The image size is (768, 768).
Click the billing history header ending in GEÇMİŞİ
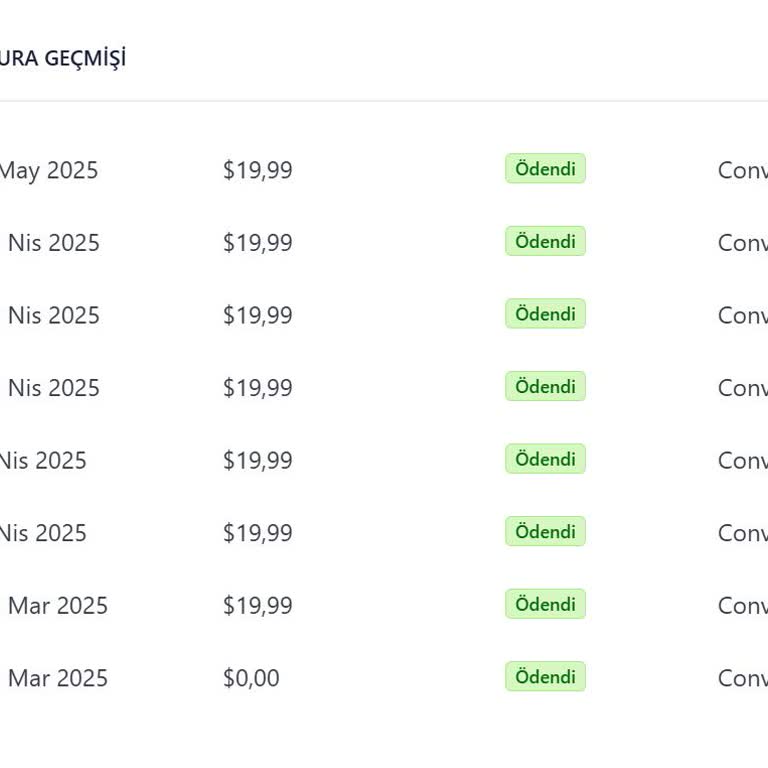click(x=62, y=58)
